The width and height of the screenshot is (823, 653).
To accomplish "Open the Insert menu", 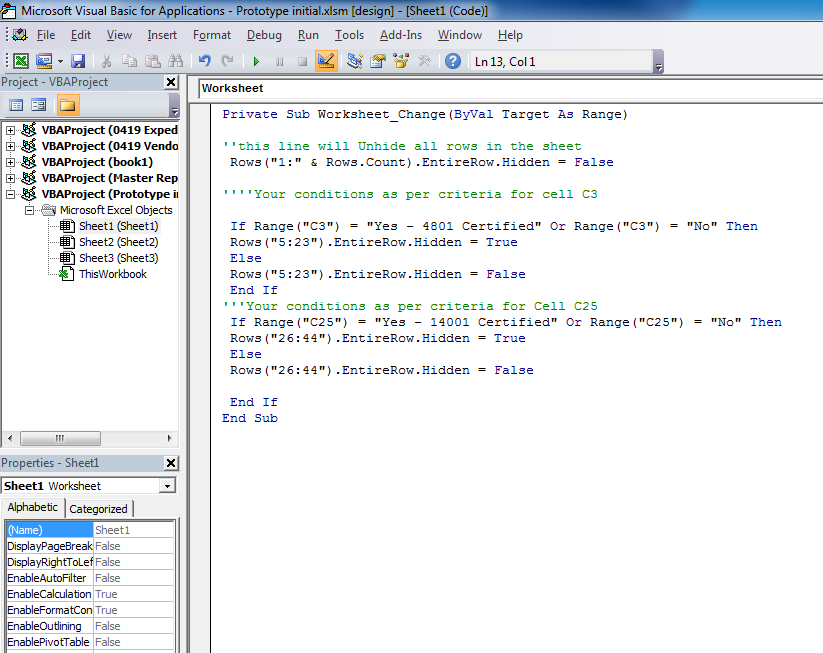I will pos(162,35).
